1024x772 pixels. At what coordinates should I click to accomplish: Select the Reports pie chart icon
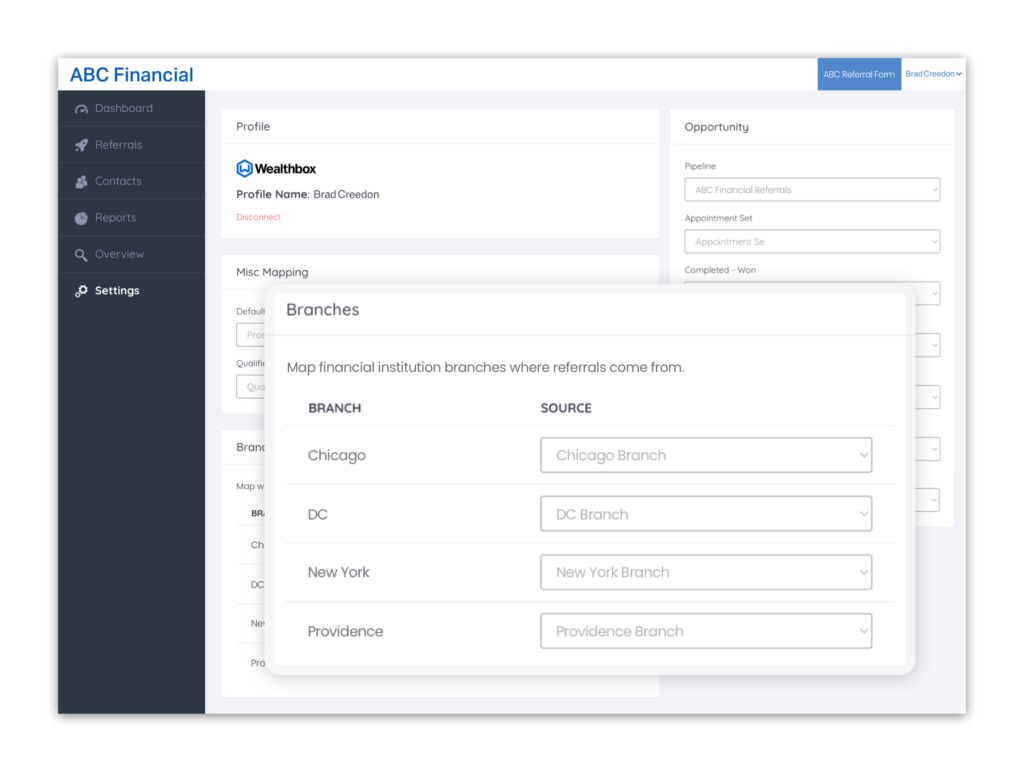click(82, 217)
